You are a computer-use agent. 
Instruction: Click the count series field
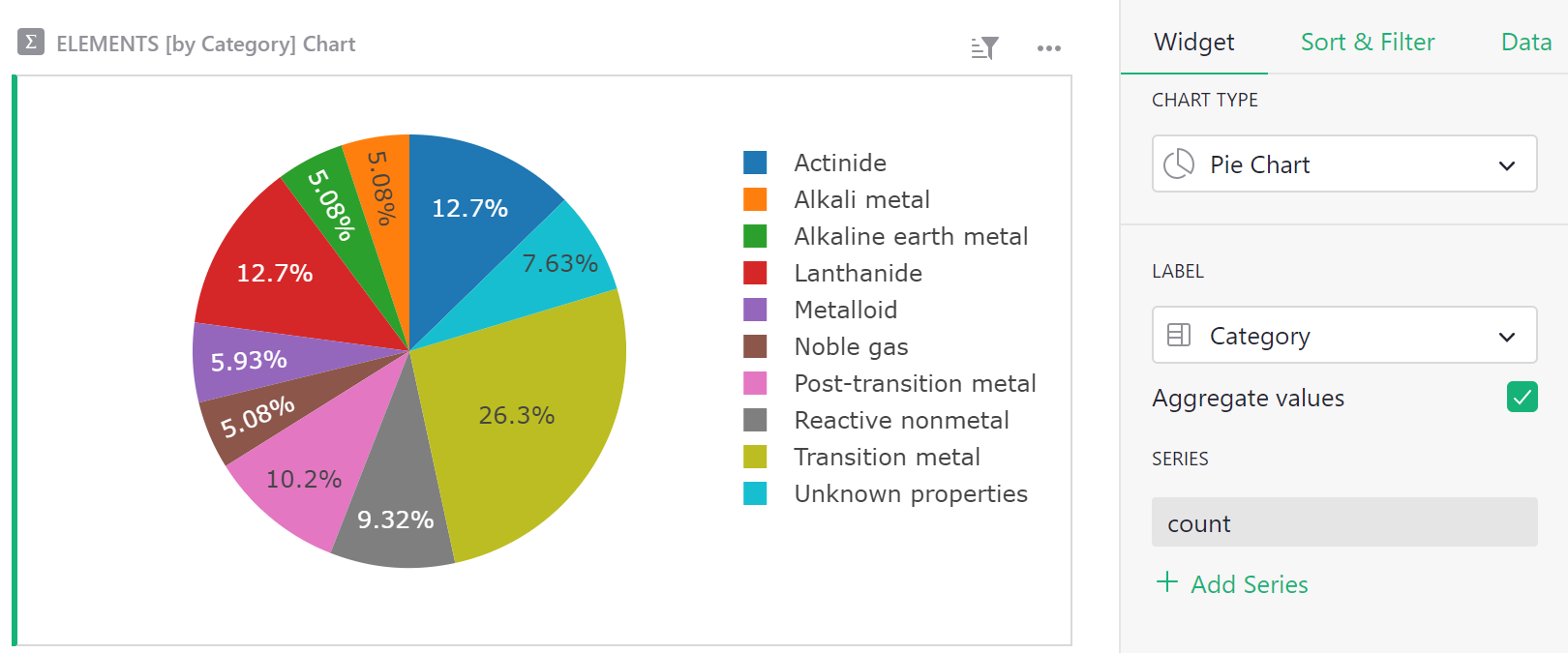1344,522
